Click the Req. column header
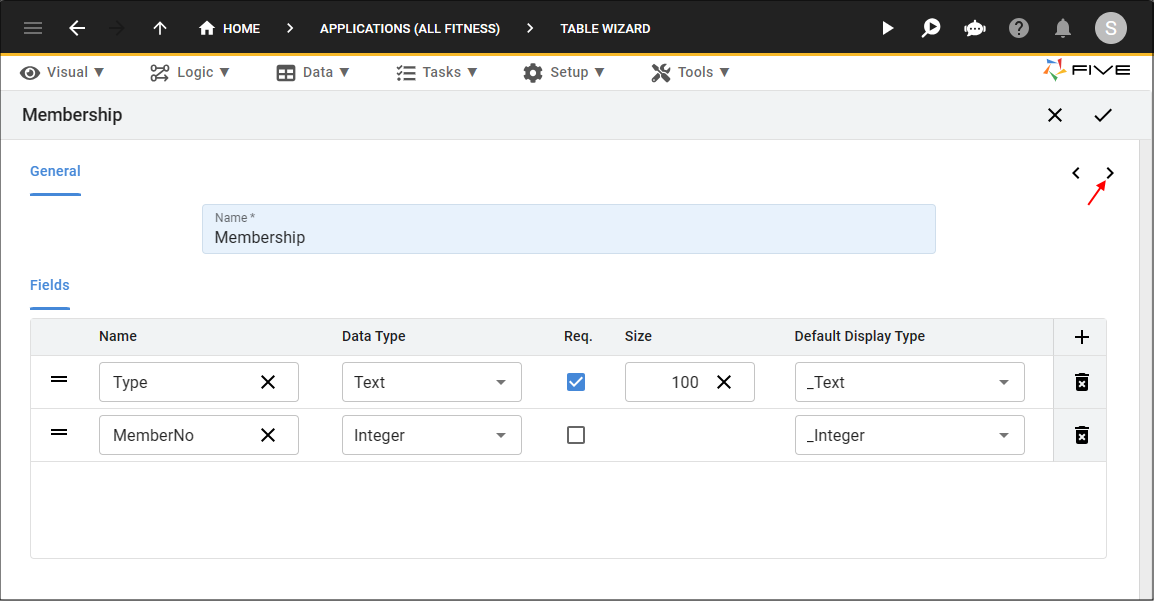 coord(578,336)
